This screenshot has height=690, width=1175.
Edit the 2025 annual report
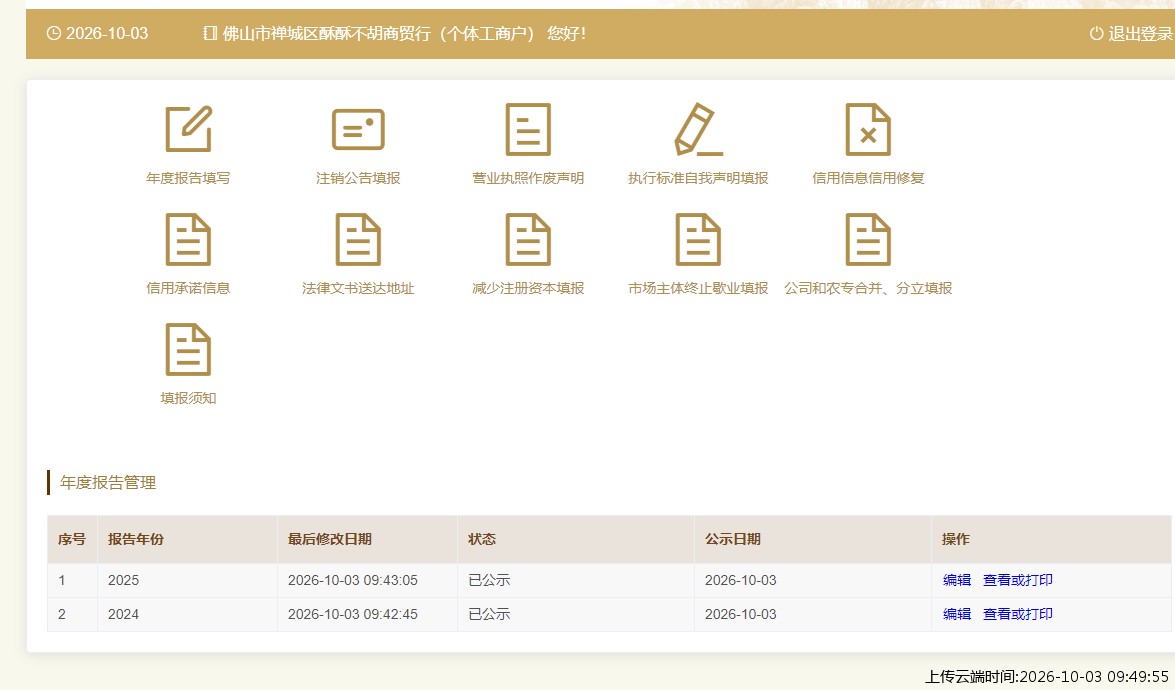point(957,580)
